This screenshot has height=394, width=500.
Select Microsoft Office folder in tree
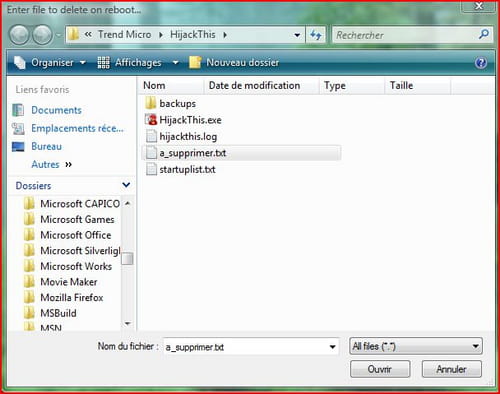pyautogui.click(x=67, y=235)
